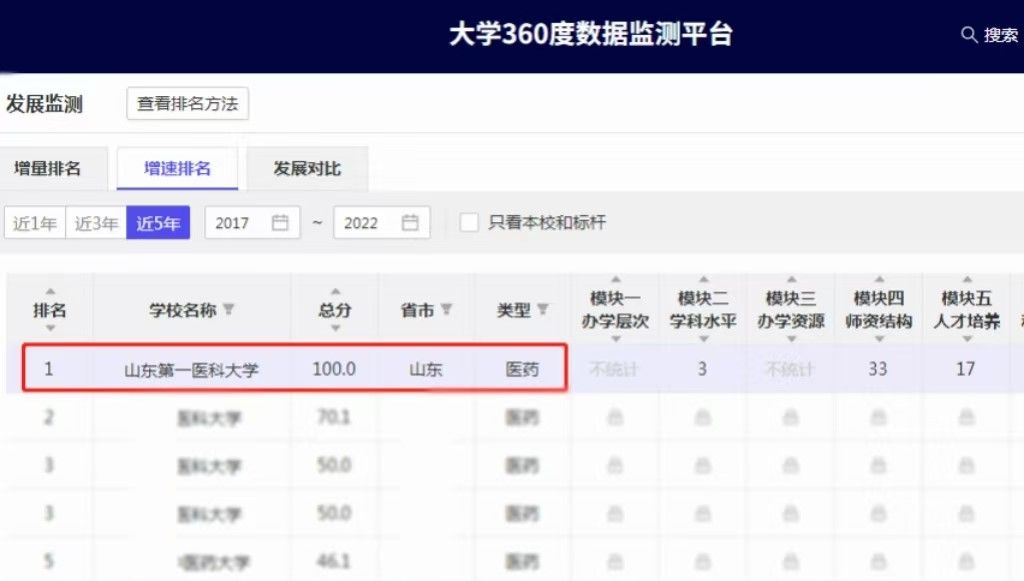Switch to the 增量排名 tab
This screenshot has height=581, width=1024.
47,169
